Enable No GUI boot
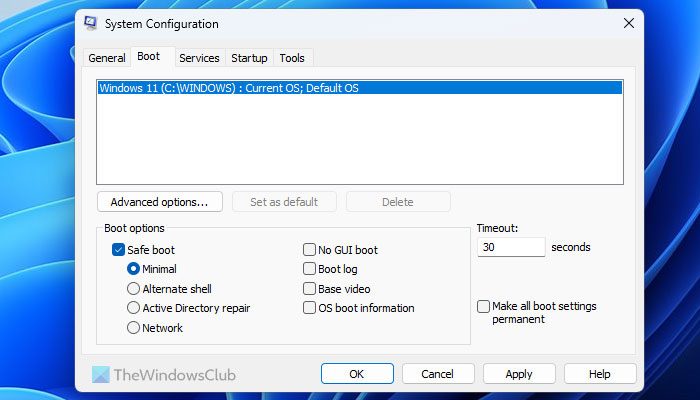 [309, 250]
